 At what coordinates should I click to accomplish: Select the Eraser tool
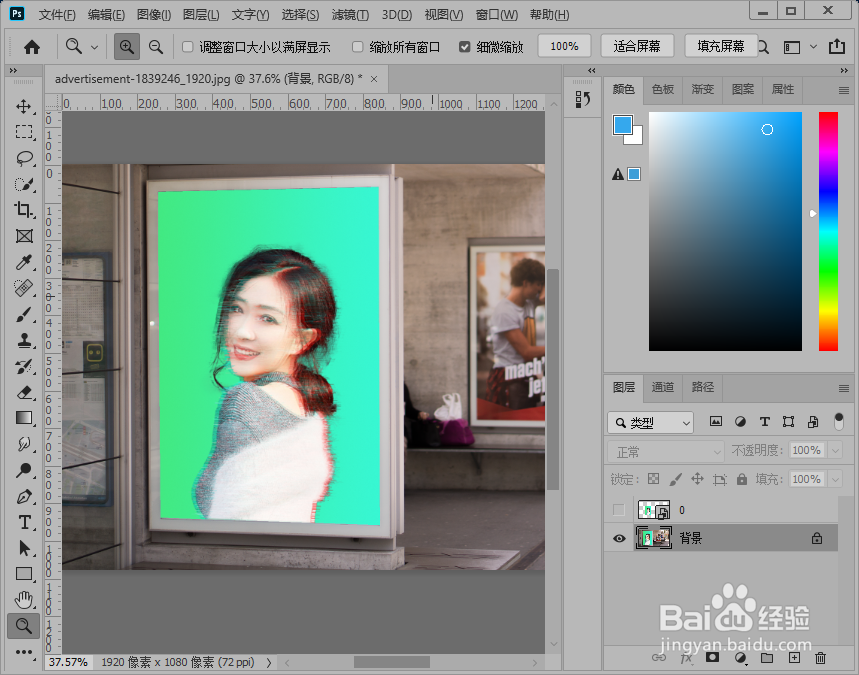point(24,392)
